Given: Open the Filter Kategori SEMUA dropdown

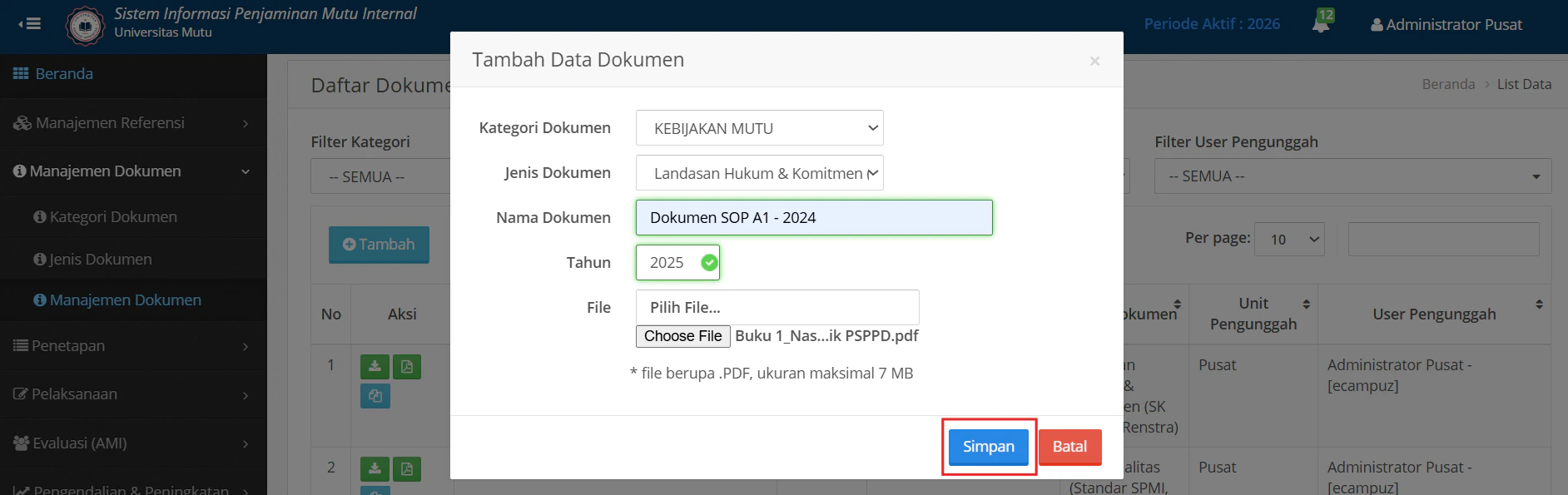Looking at the screenshot, I should point(380,176).
